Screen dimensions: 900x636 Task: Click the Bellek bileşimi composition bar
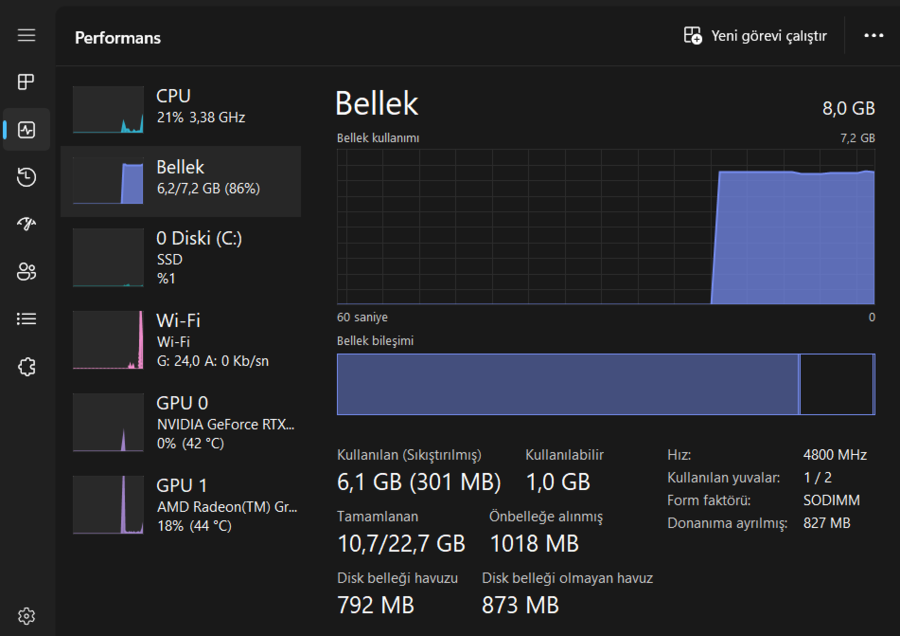[606, 384]
